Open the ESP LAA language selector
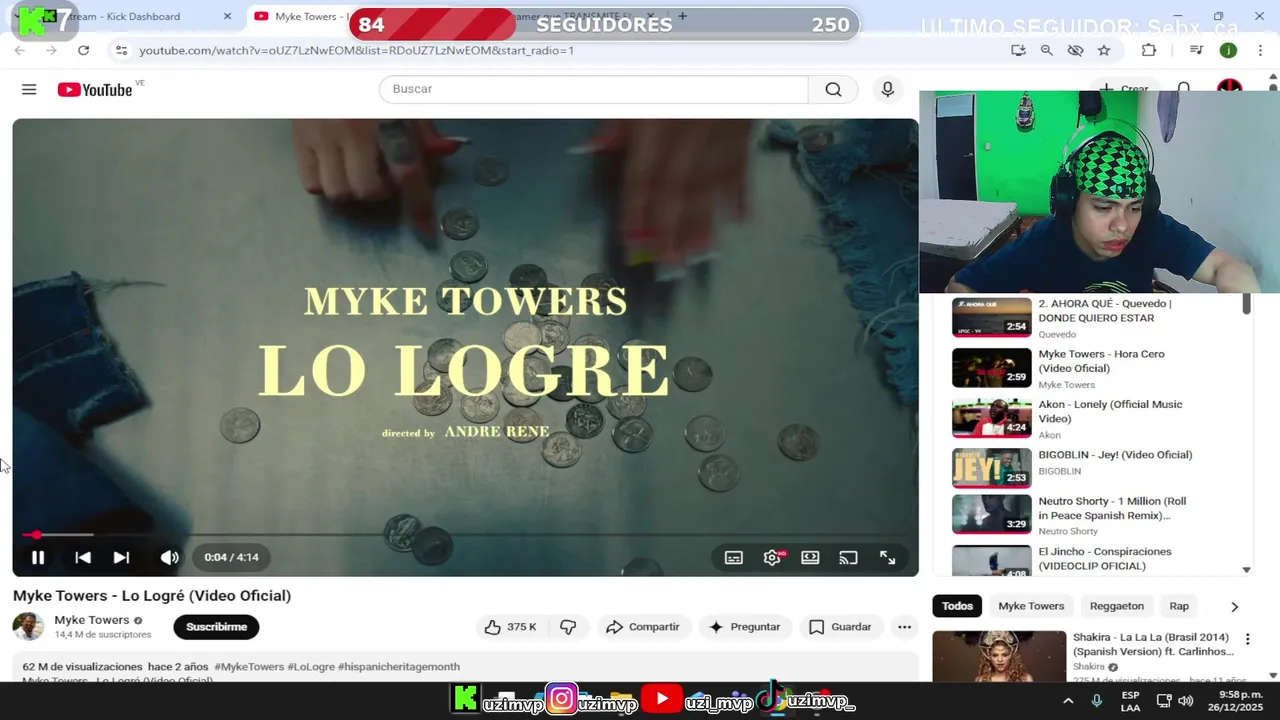1280x720 pixels. point(1130,701)
